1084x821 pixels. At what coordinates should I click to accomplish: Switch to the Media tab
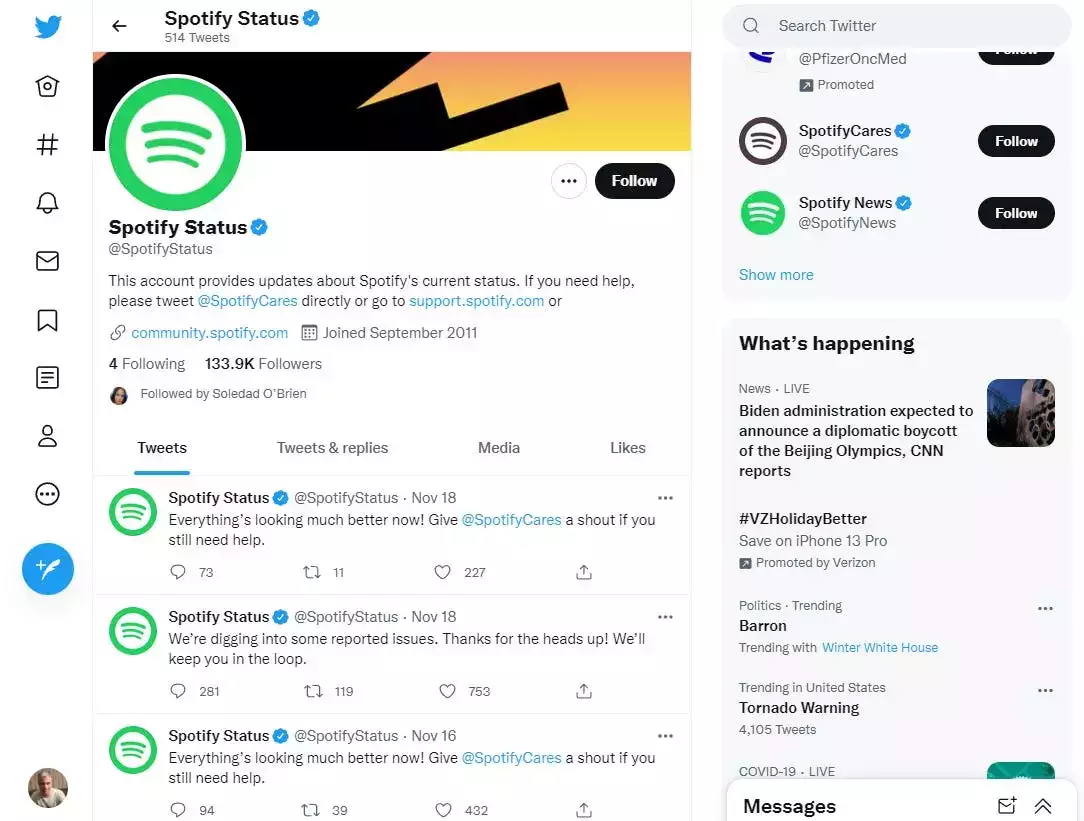coord(498,448)
